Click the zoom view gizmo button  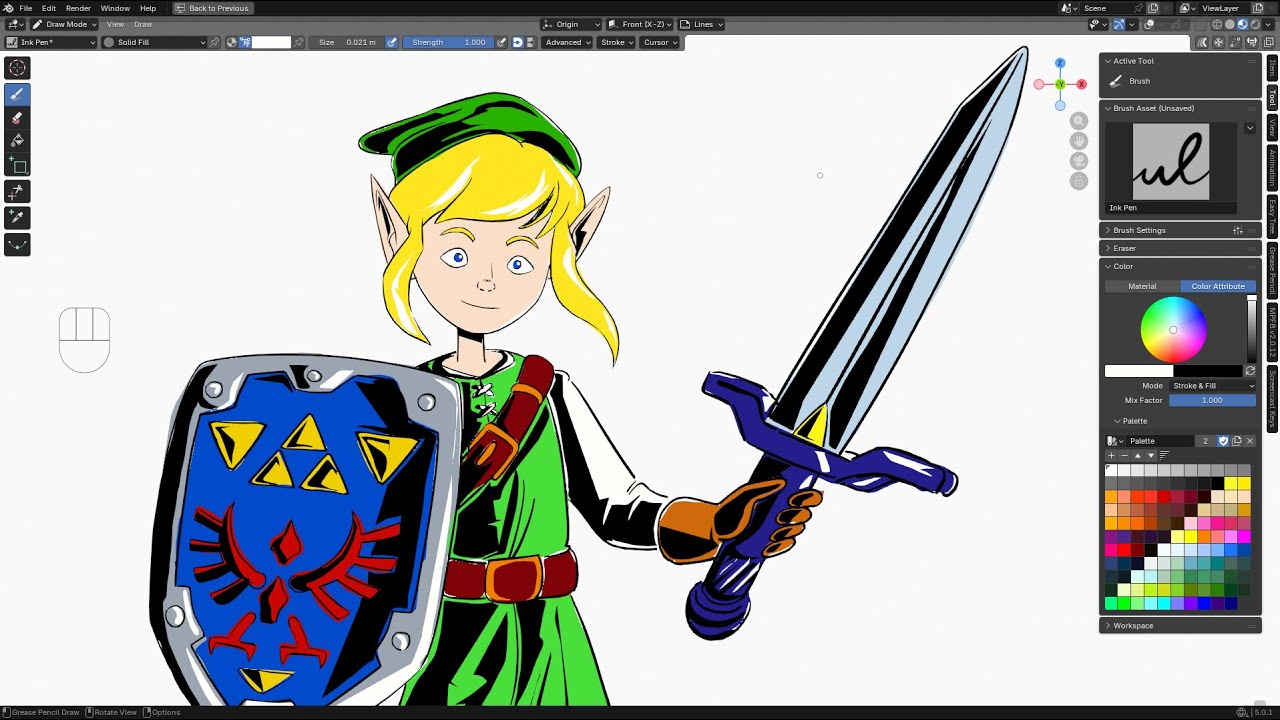point(1078,120)
